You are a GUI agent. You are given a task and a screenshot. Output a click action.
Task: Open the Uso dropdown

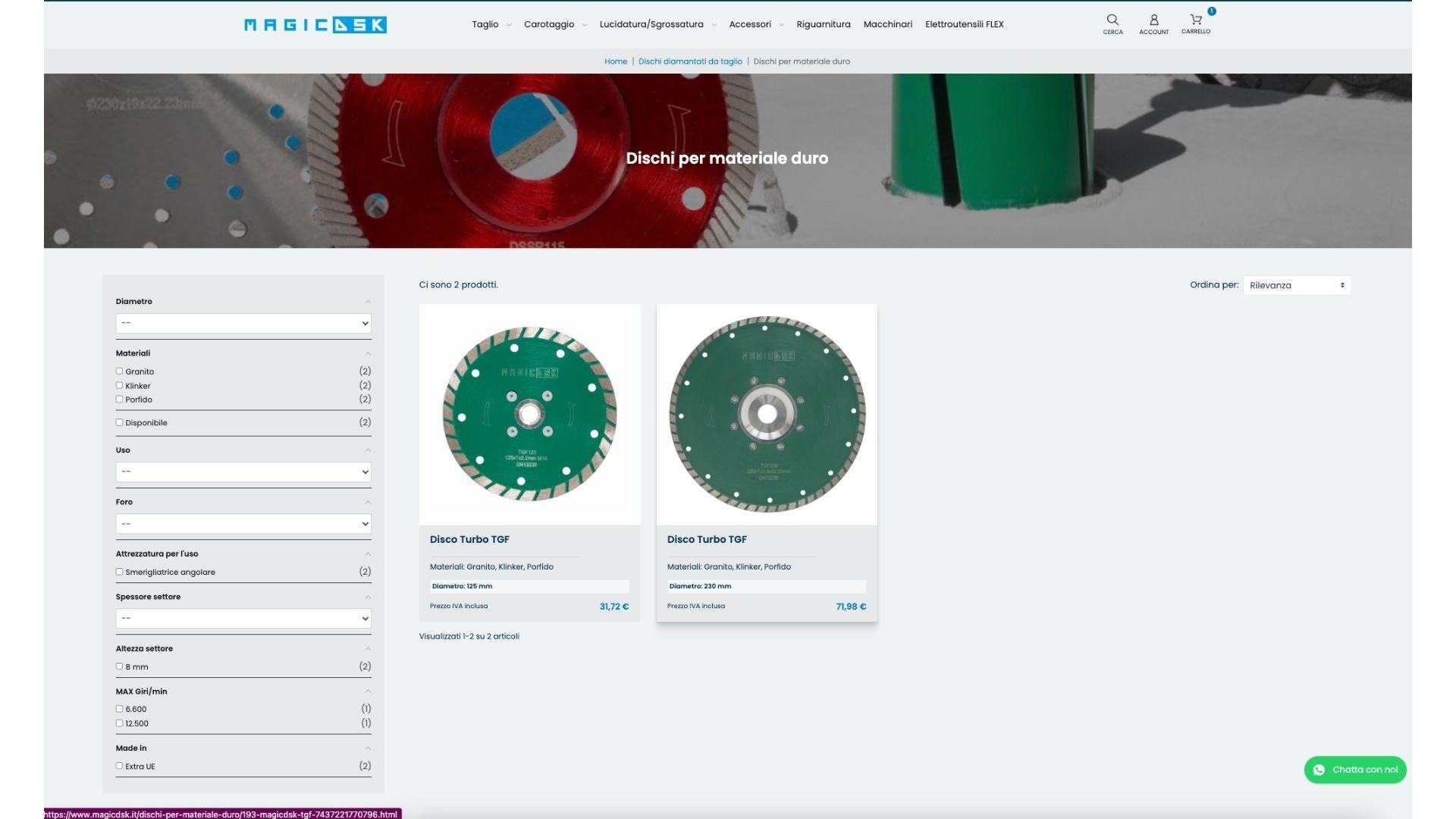(x=243, y=472)
